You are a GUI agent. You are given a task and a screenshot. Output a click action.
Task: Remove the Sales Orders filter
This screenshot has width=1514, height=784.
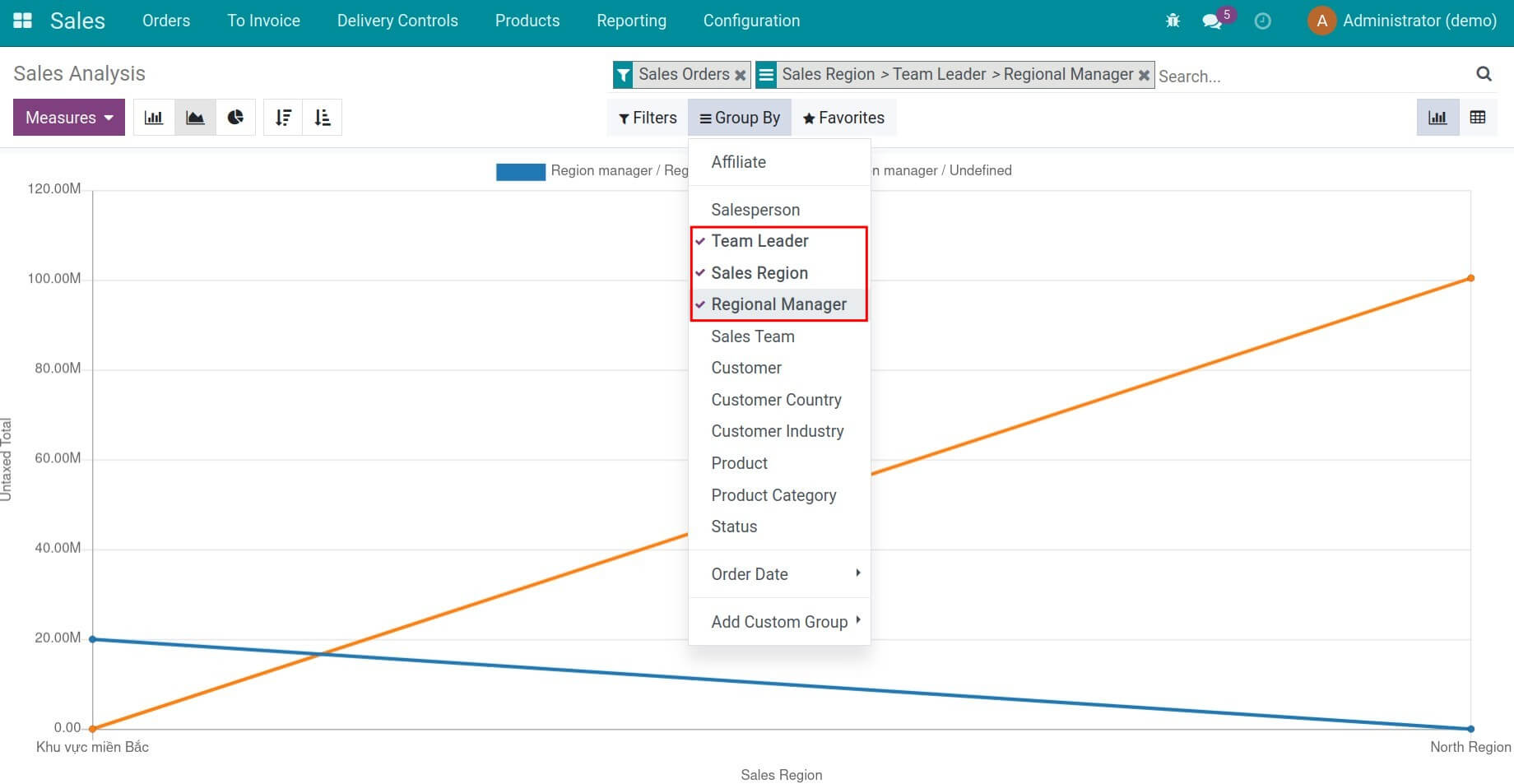tap(740, 74)
